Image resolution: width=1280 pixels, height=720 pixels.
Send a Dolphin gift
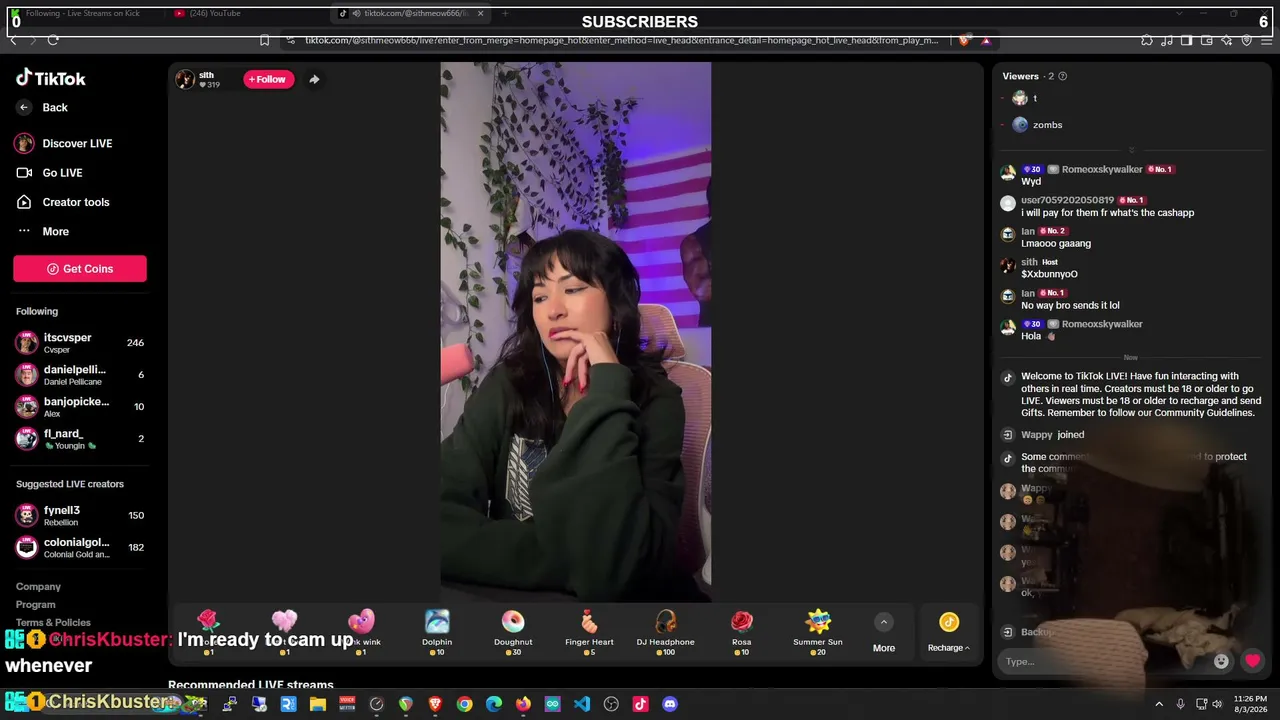coord(437,633)
